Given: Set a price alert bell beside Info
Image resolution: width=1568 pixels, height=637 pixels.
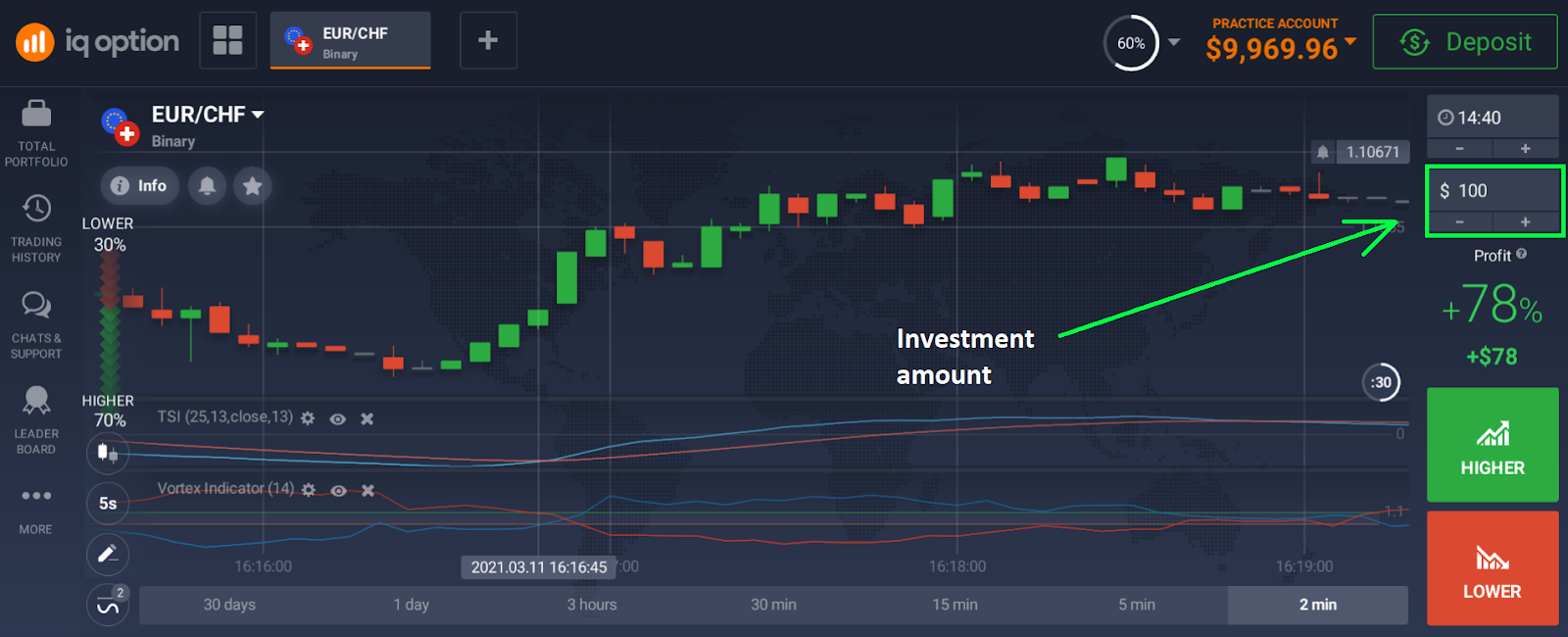Looking at the screenshot, I should click(207, 185).
